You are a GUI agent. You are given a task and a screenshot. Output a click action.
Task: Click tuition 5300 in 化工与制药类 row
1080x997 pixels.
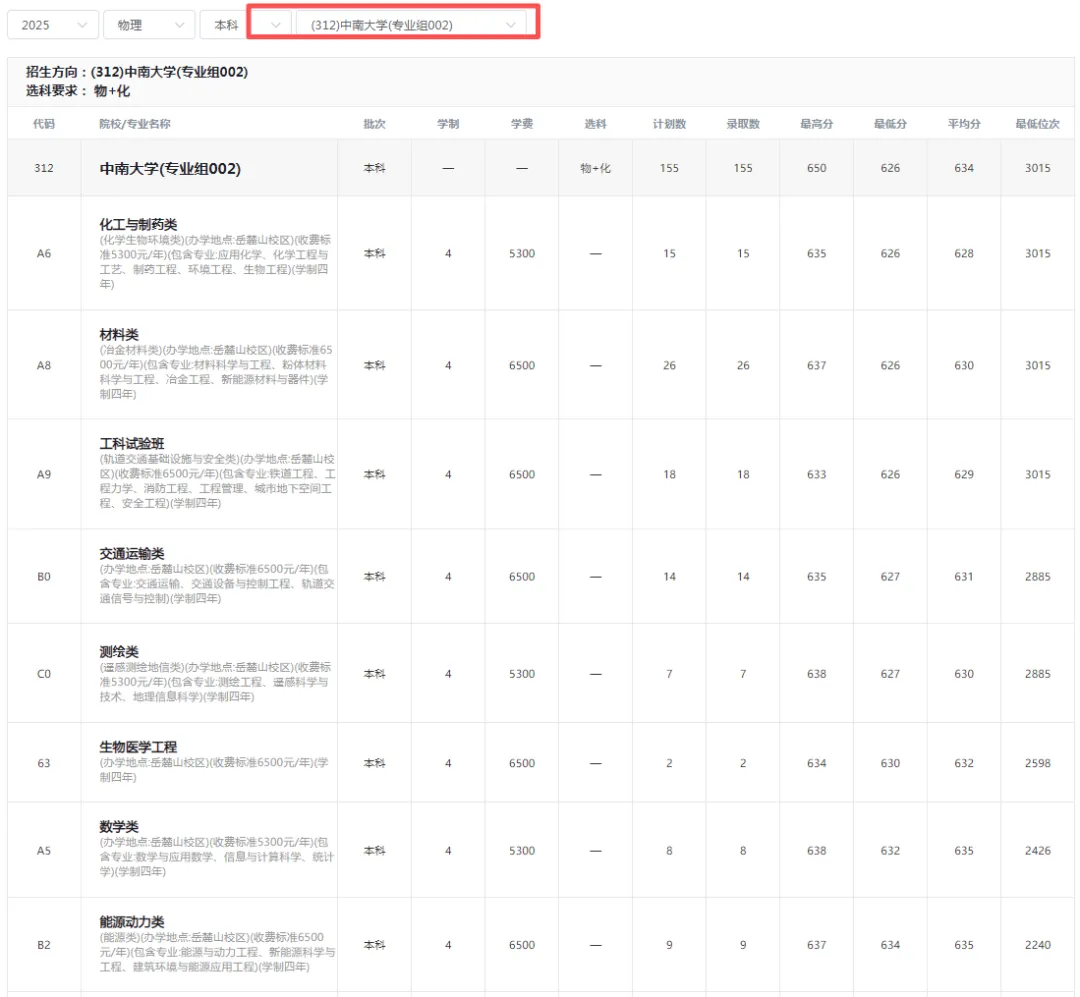tap(522, 254)
